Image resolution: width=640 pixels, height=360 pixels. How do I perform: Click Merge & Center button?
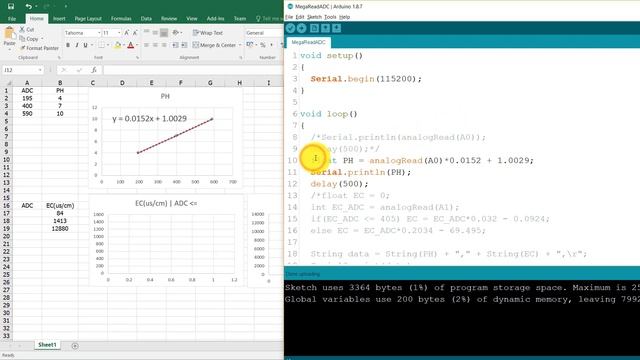coord(214,45)
